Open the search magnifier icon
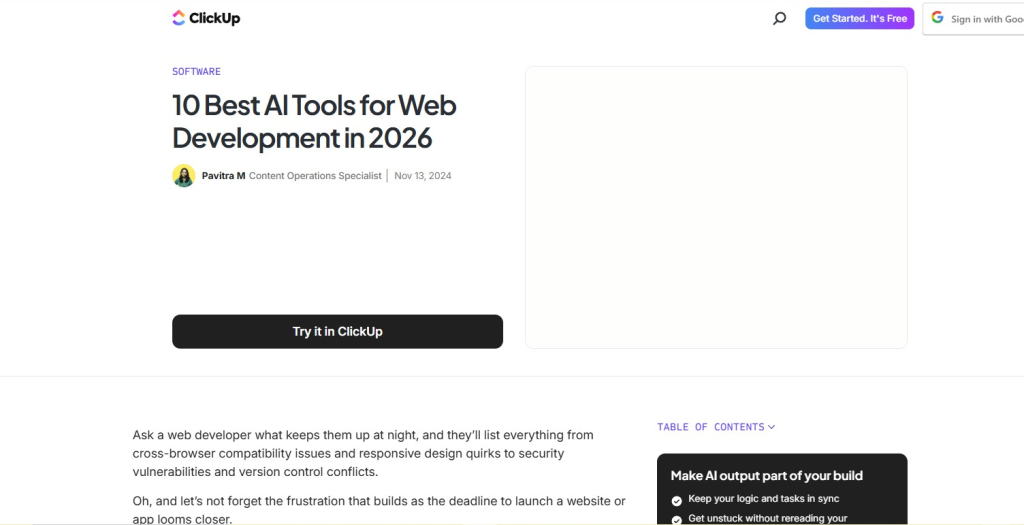 779,18
